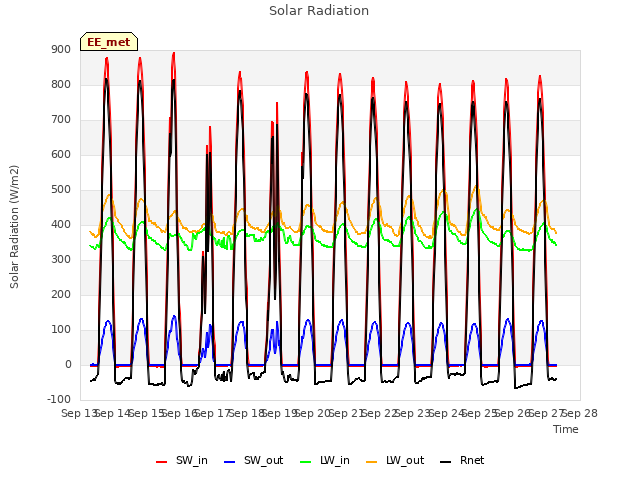Click the Solar Radiation chart title

tap(319, 11)
